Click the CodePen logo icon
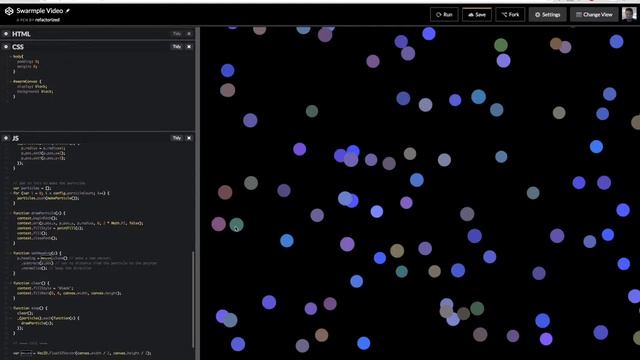The width and height of the screenshot is (640, 360). [x=9, y=11]
